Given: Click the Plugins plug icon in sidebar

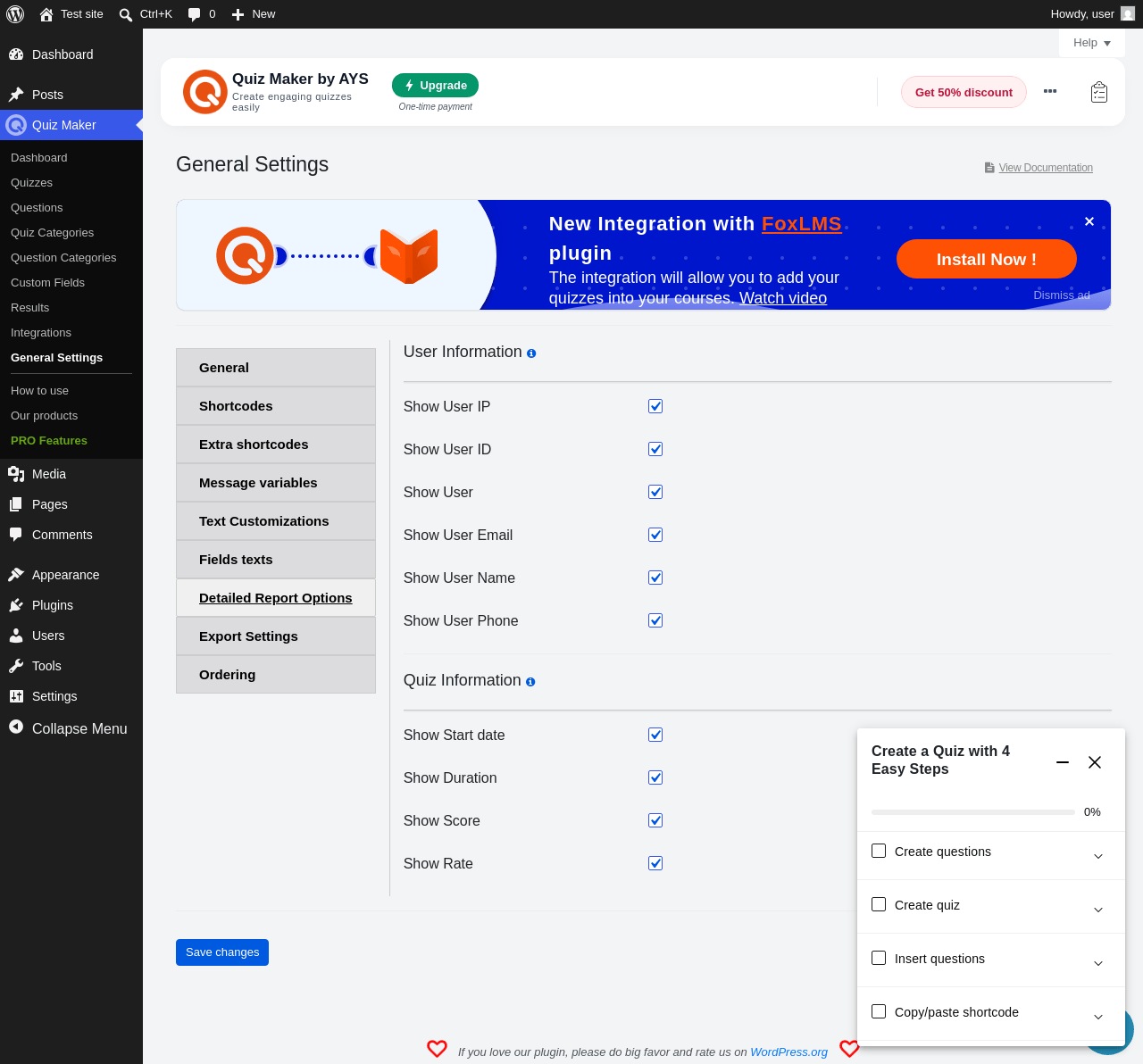Looking at the screenshot, I should click(16, 605).
